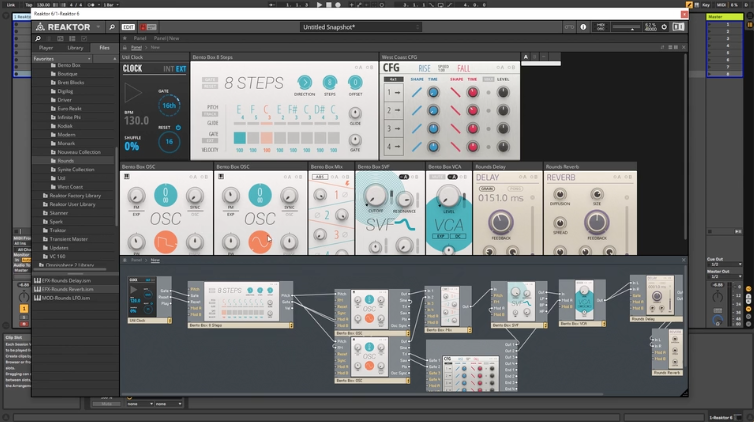Select the Bento Box 8 Steps structure node

(x=240, y=305)
